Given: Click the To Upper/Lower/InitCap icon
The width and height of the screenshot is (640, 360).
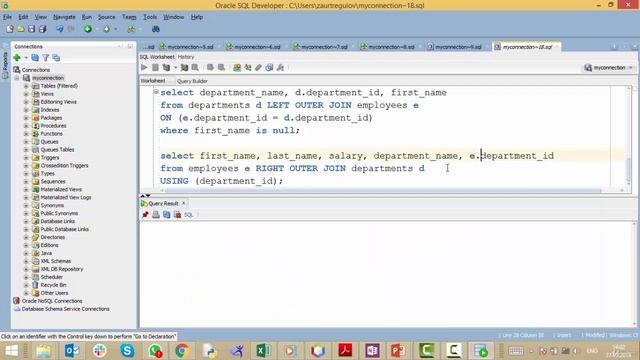Looking at the screenshot, I should pos(248,67).
